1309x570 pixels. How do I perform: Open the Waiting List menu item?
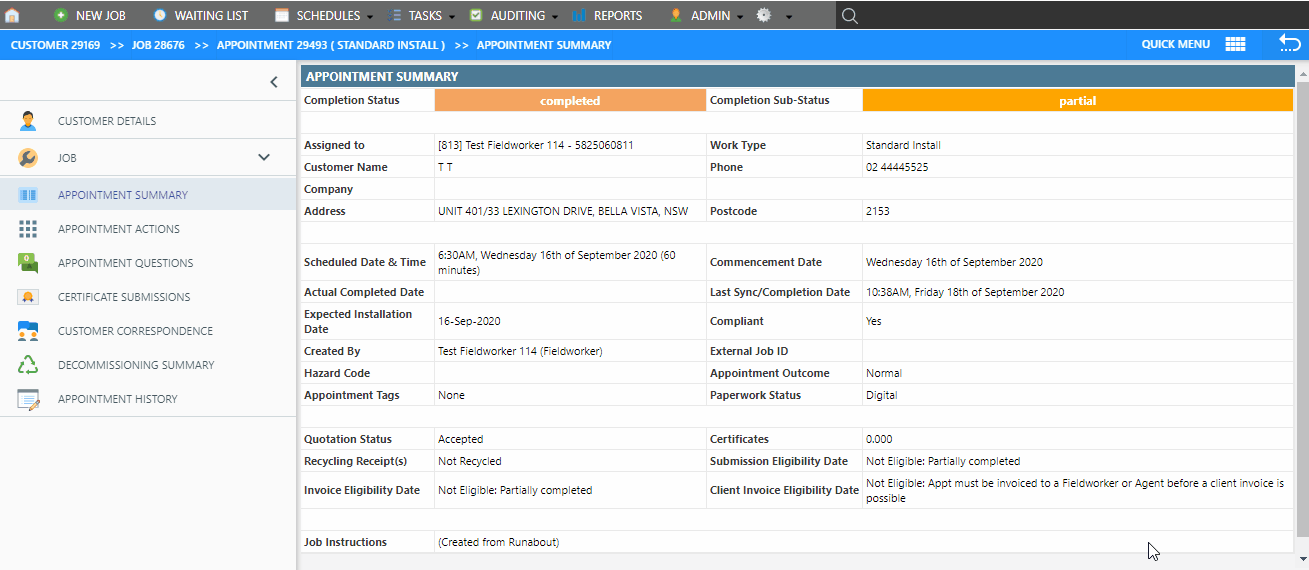201,16
